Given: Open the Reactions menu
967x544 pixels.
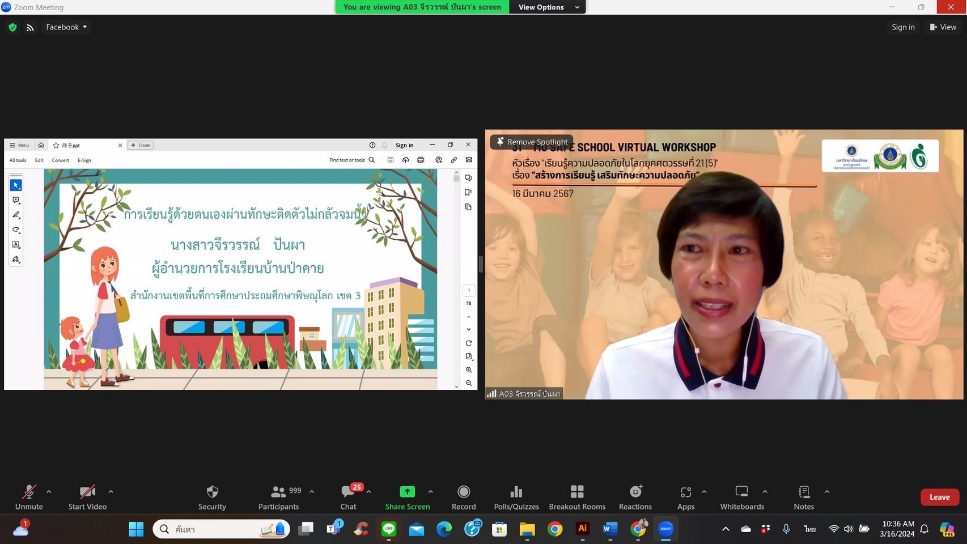Looking at the screenshot, I should (x=635, y=497).
